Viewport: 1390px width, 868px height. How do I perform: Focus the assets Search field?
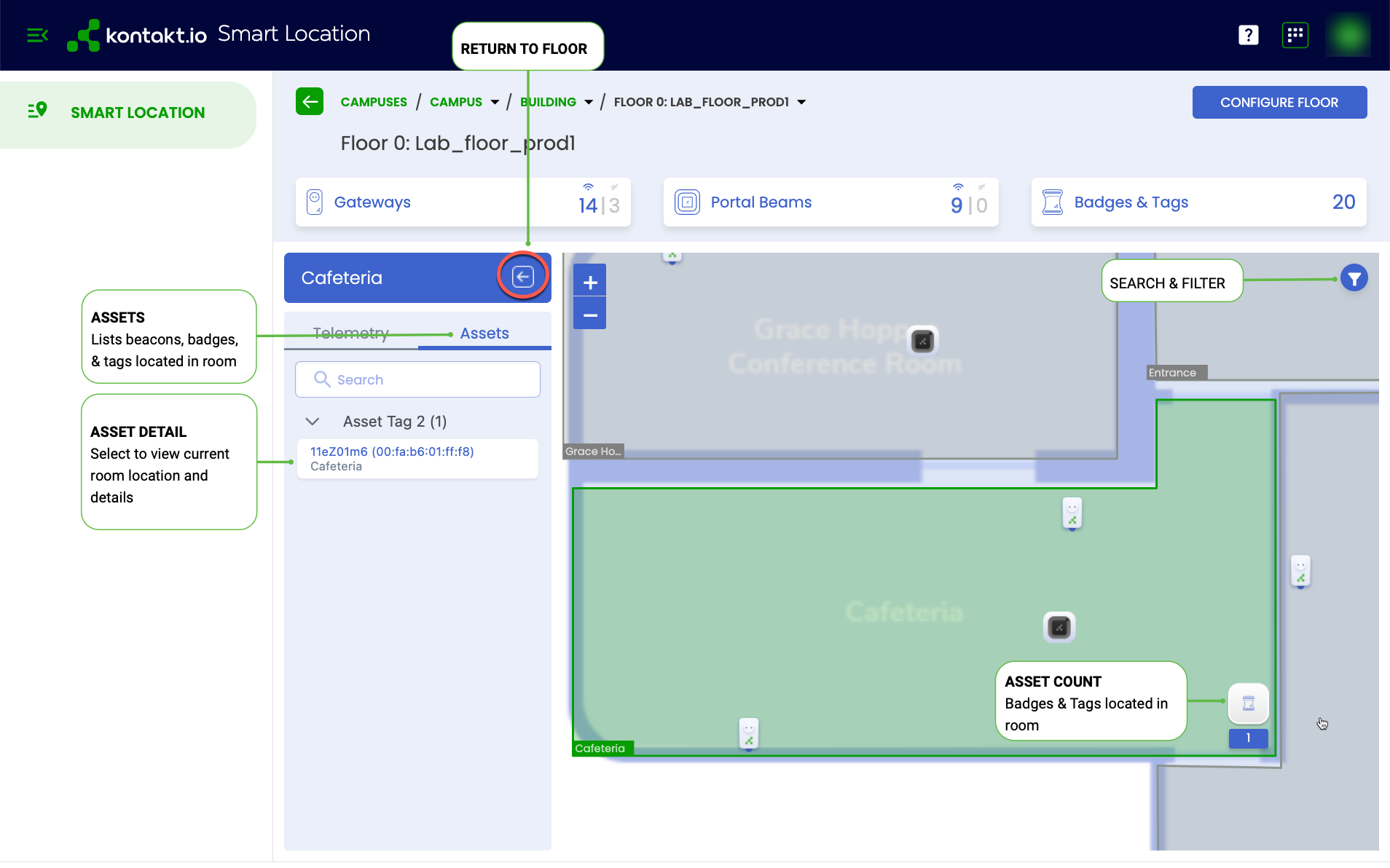(x=417, y=379)
